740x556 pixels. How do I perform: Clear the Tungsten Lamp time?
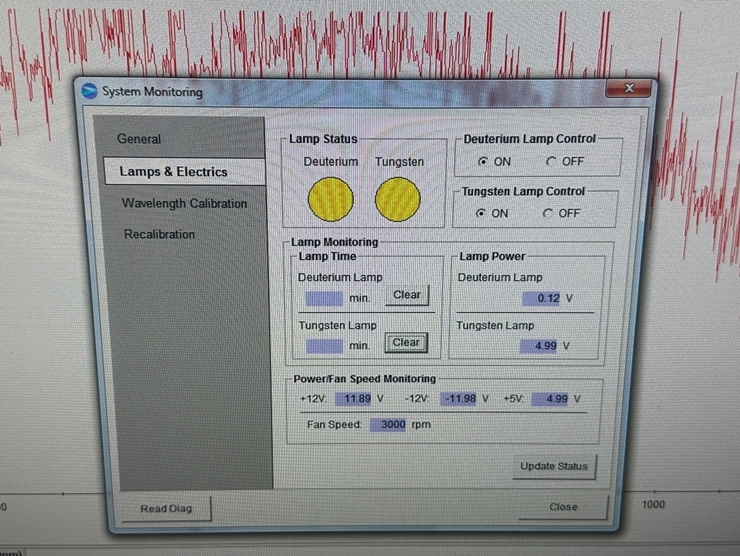point(406,343)
